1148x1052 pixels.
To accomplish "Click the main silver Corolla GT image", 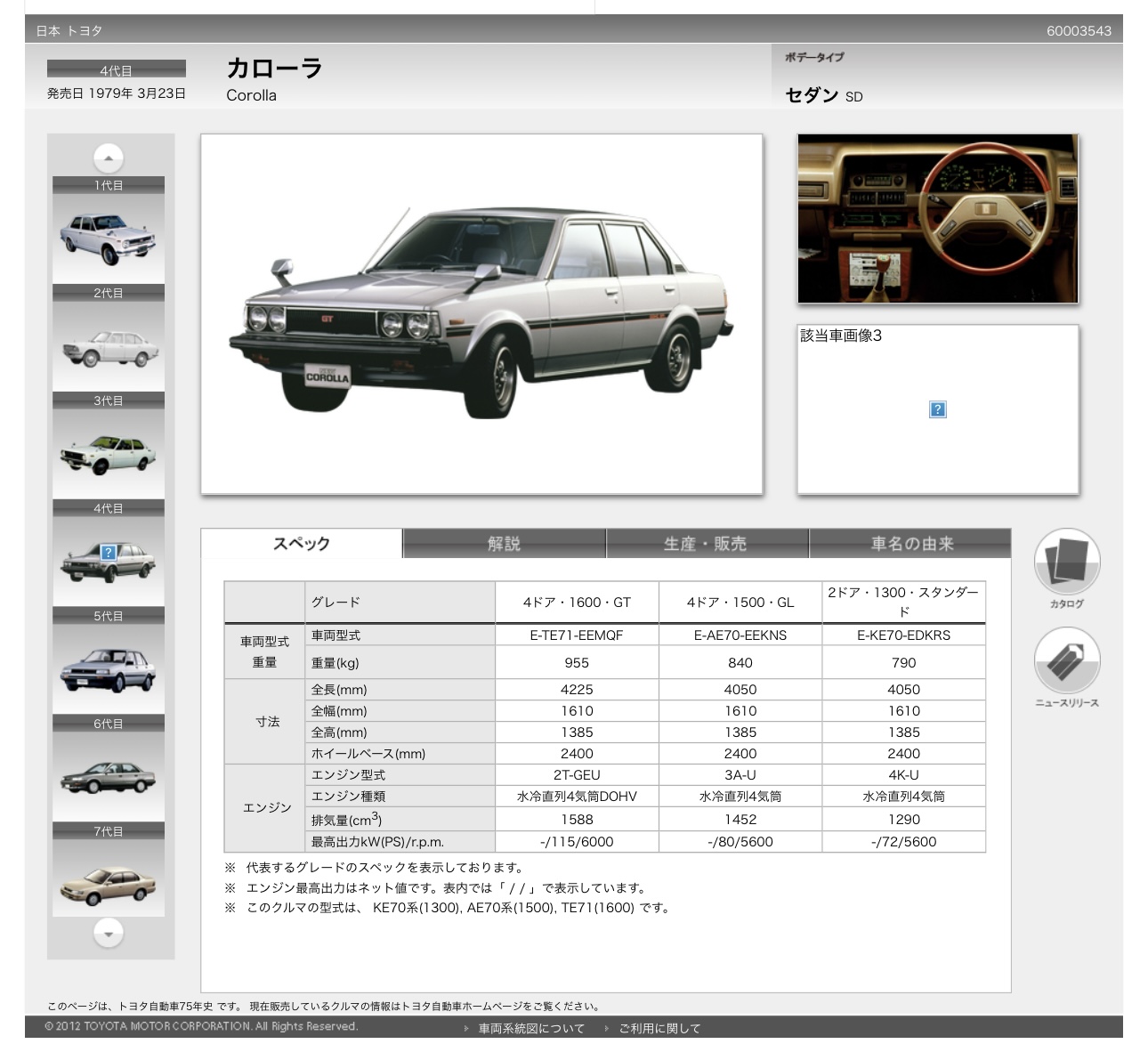I will tap(481, 313).
